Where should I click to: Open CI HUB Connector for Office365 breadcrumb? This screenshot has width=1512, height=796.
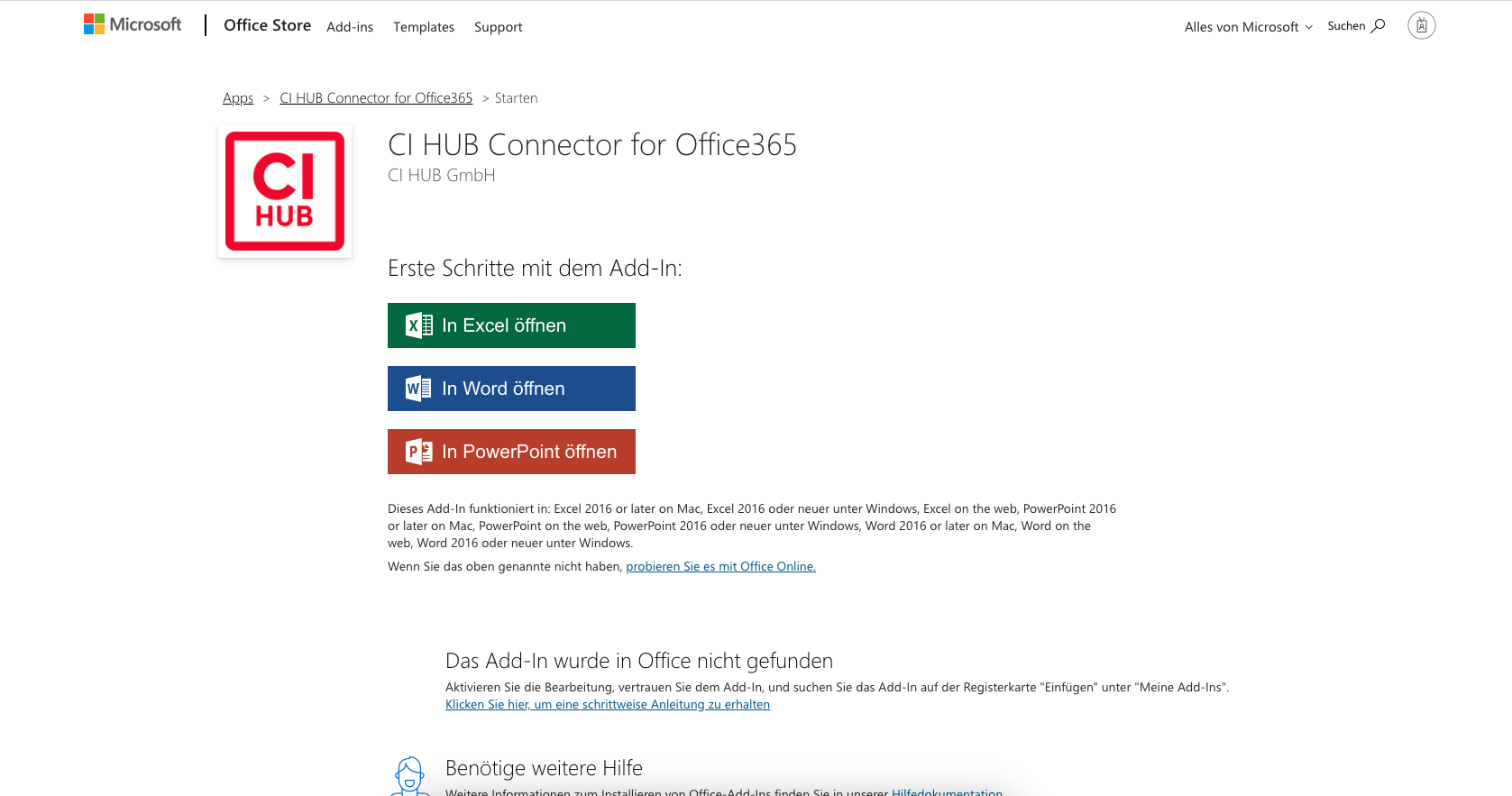point(376,98)
